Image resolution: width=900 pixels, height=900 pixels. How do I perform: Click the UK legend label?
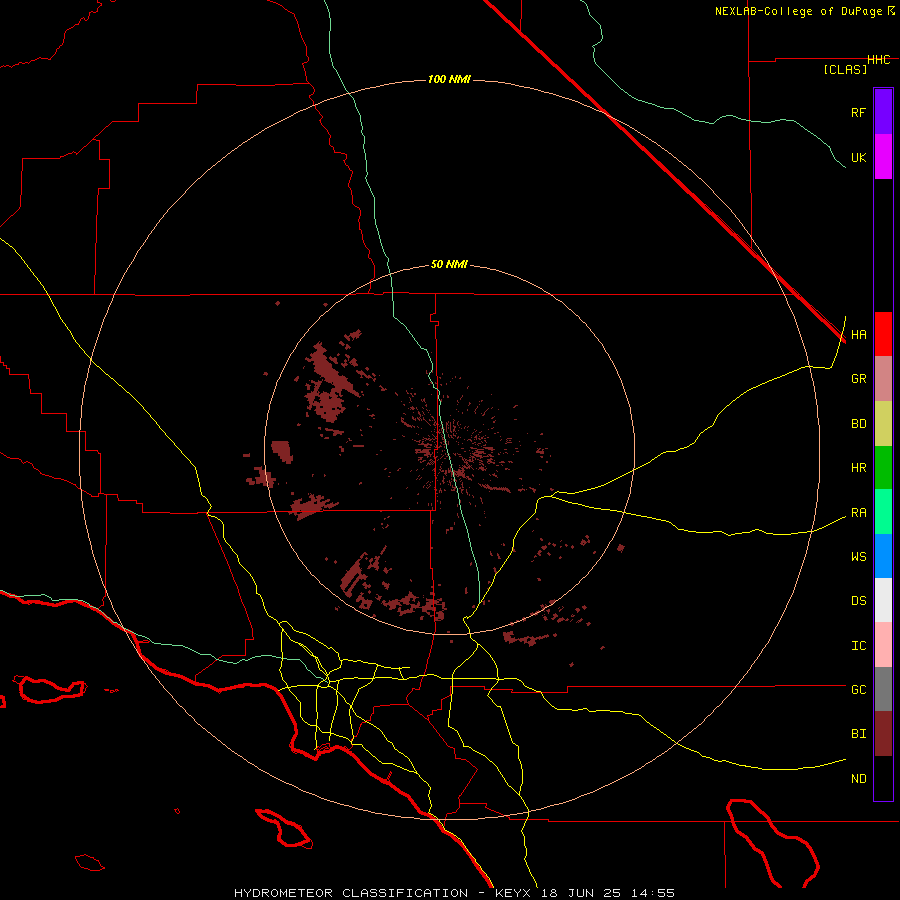pos(858,157)
